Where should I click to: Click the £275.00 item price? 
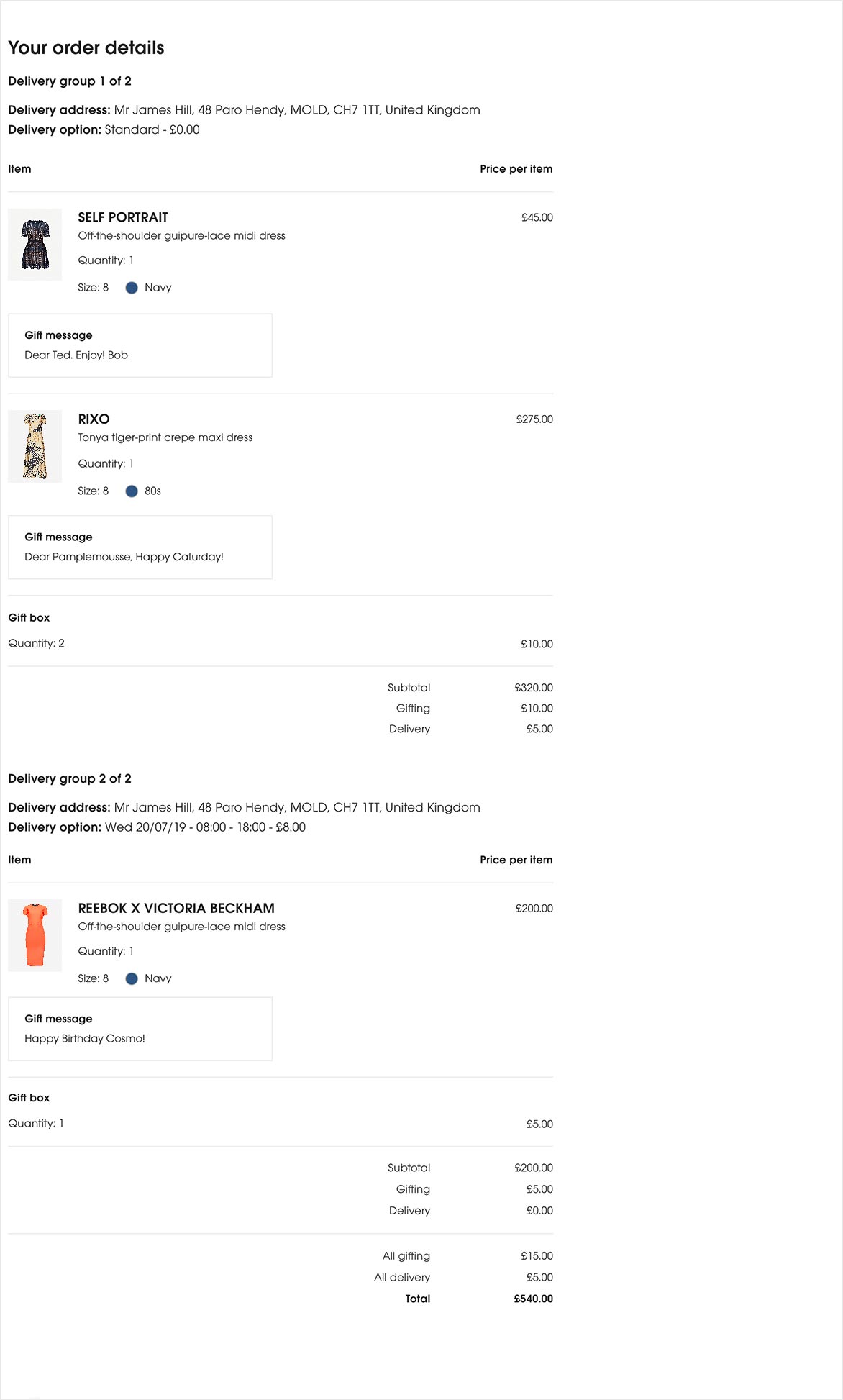point(534,419)
